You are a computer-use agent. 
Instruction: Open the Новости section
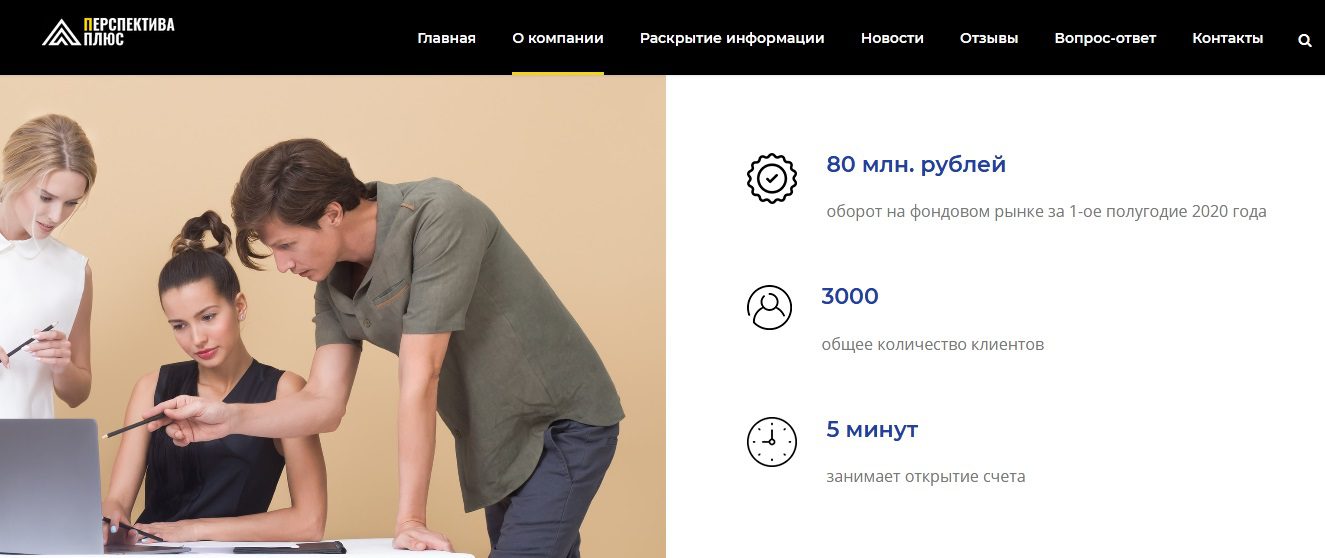tap(892, 38)
